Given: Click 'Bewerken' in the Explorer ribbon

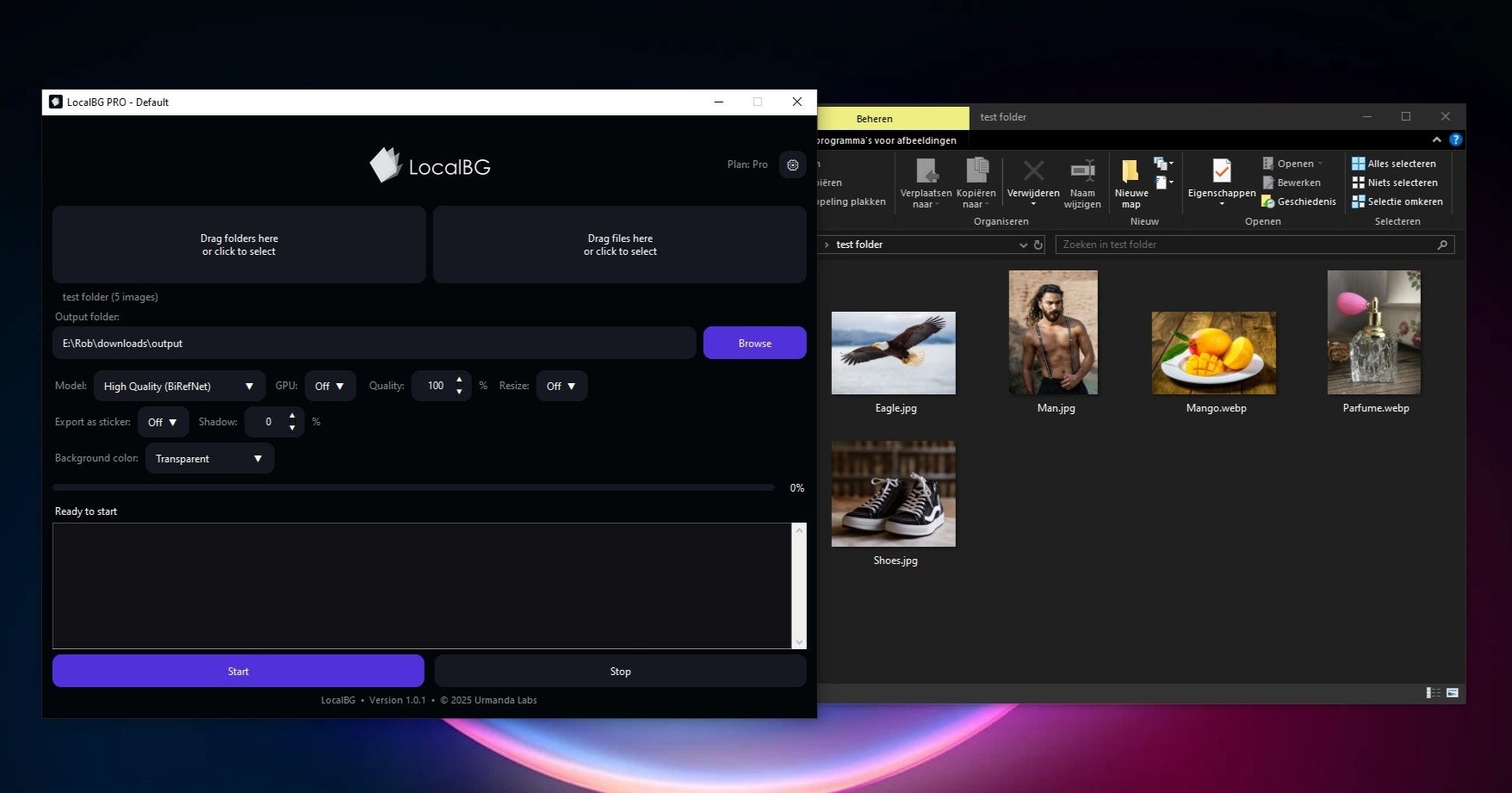Looking at the screenshot, I should [x=1292, y=183].
